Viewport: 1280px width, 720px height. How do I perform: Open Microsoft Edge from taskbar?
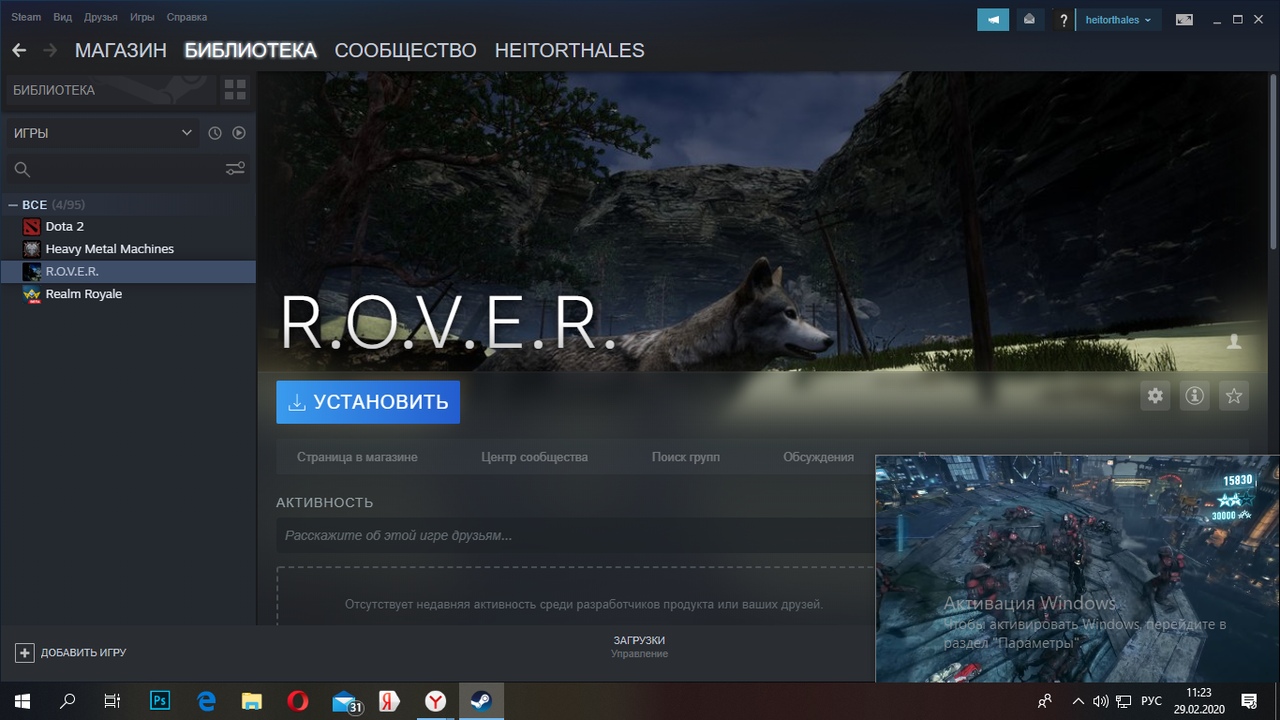[206, 701]
